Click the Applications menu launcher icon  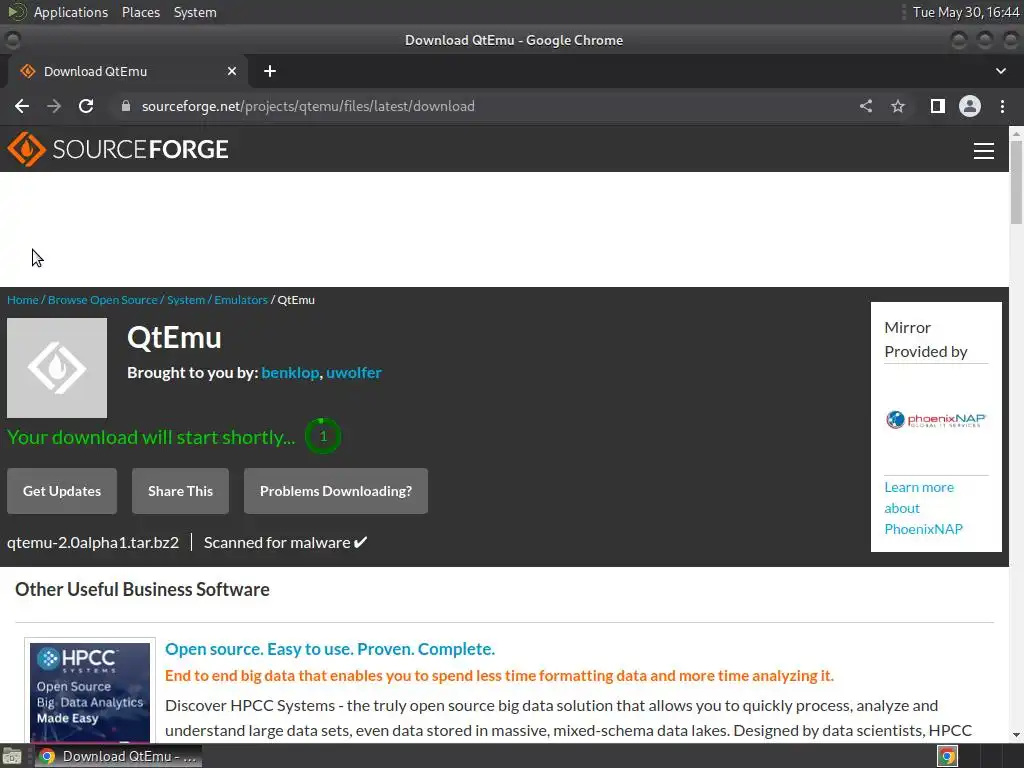coord(17,12)
